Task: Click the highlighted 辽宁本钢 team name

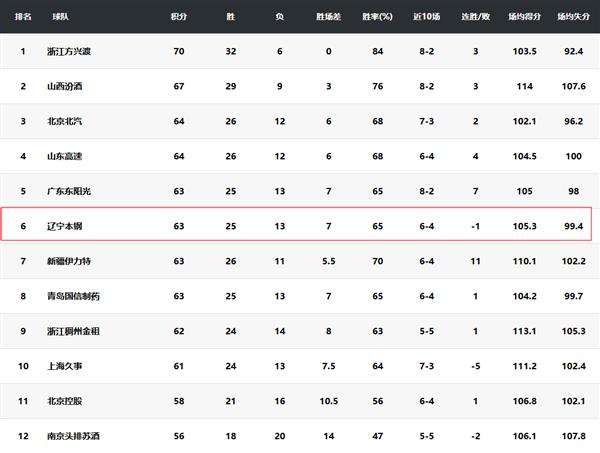Action: tap(62, 225)
